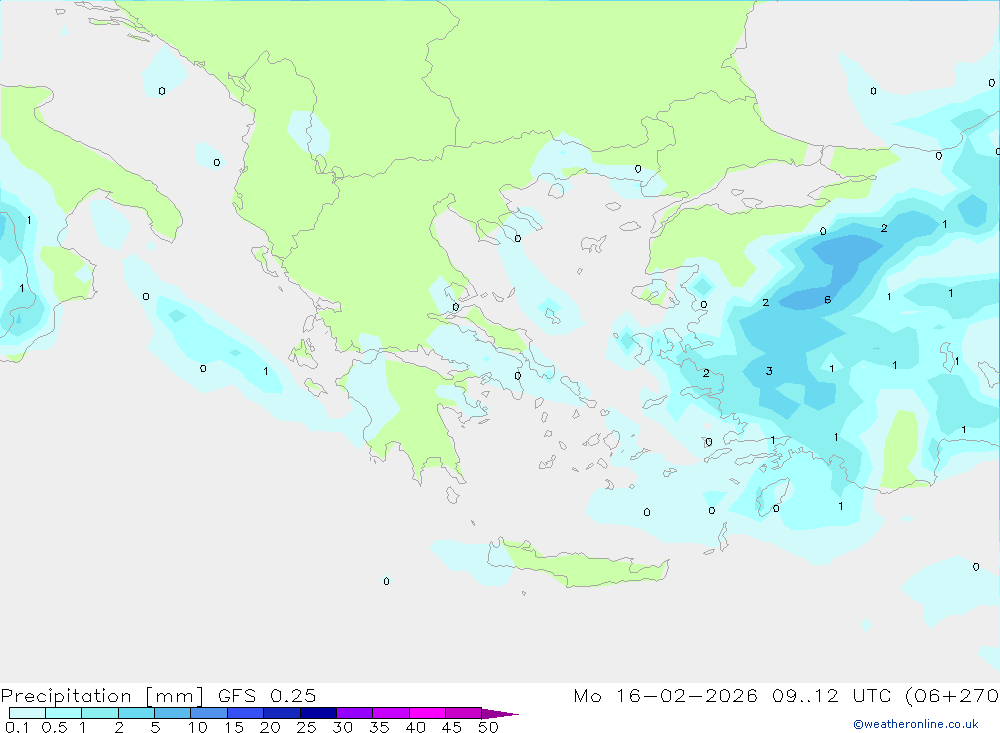
Task: Click the "3" precipitation value on the map
Action: (769, 371)
